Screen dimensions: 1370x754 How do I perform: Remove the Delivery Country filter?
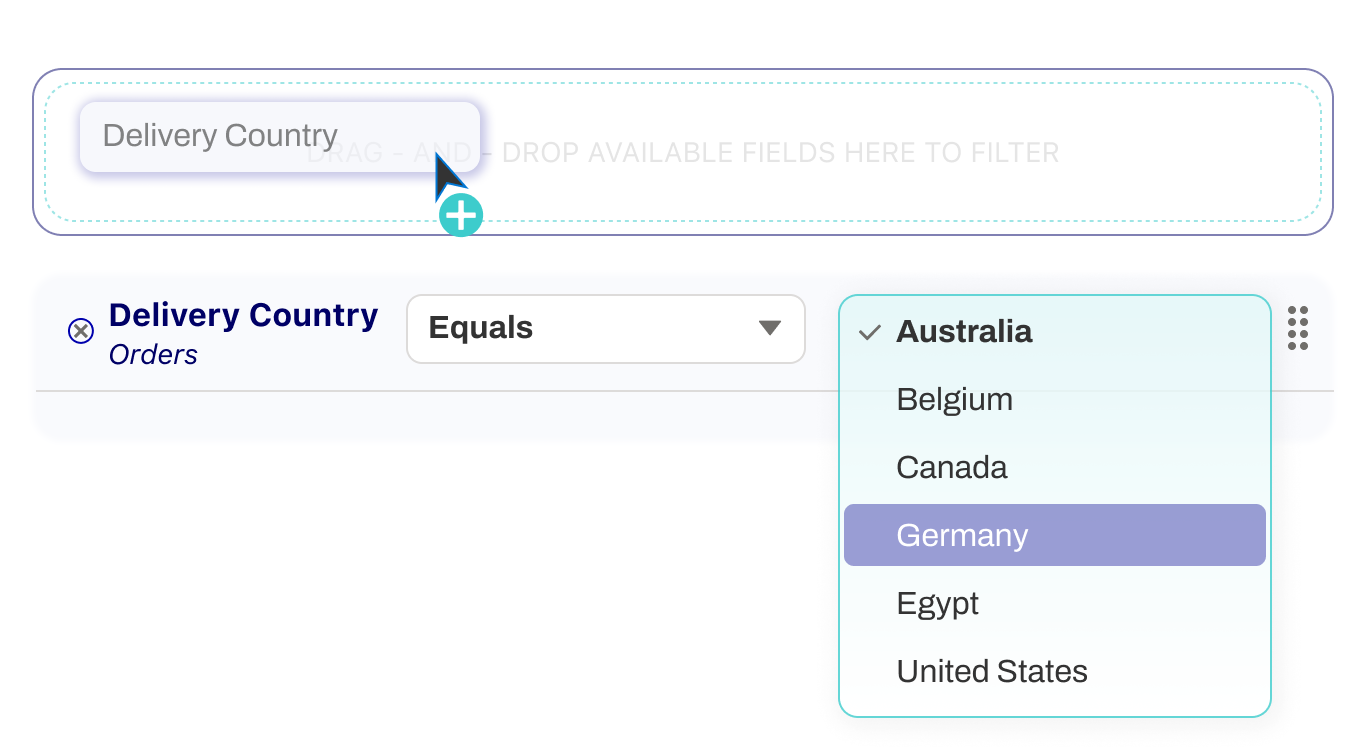click(80, 331)
